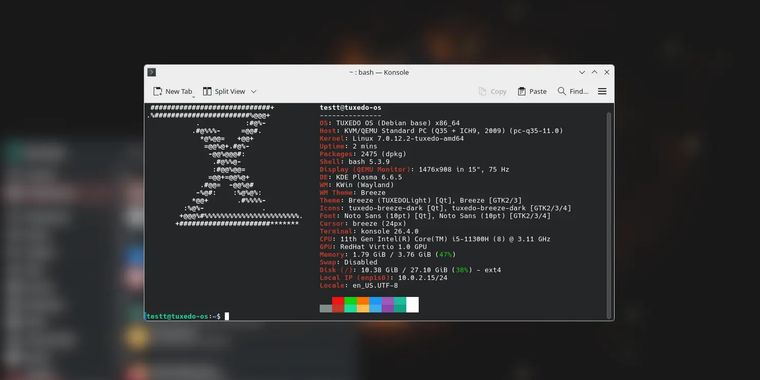
Task: Click the 'OS: TUXEDO OS (Debian base)' line
Action: (390, 123)
